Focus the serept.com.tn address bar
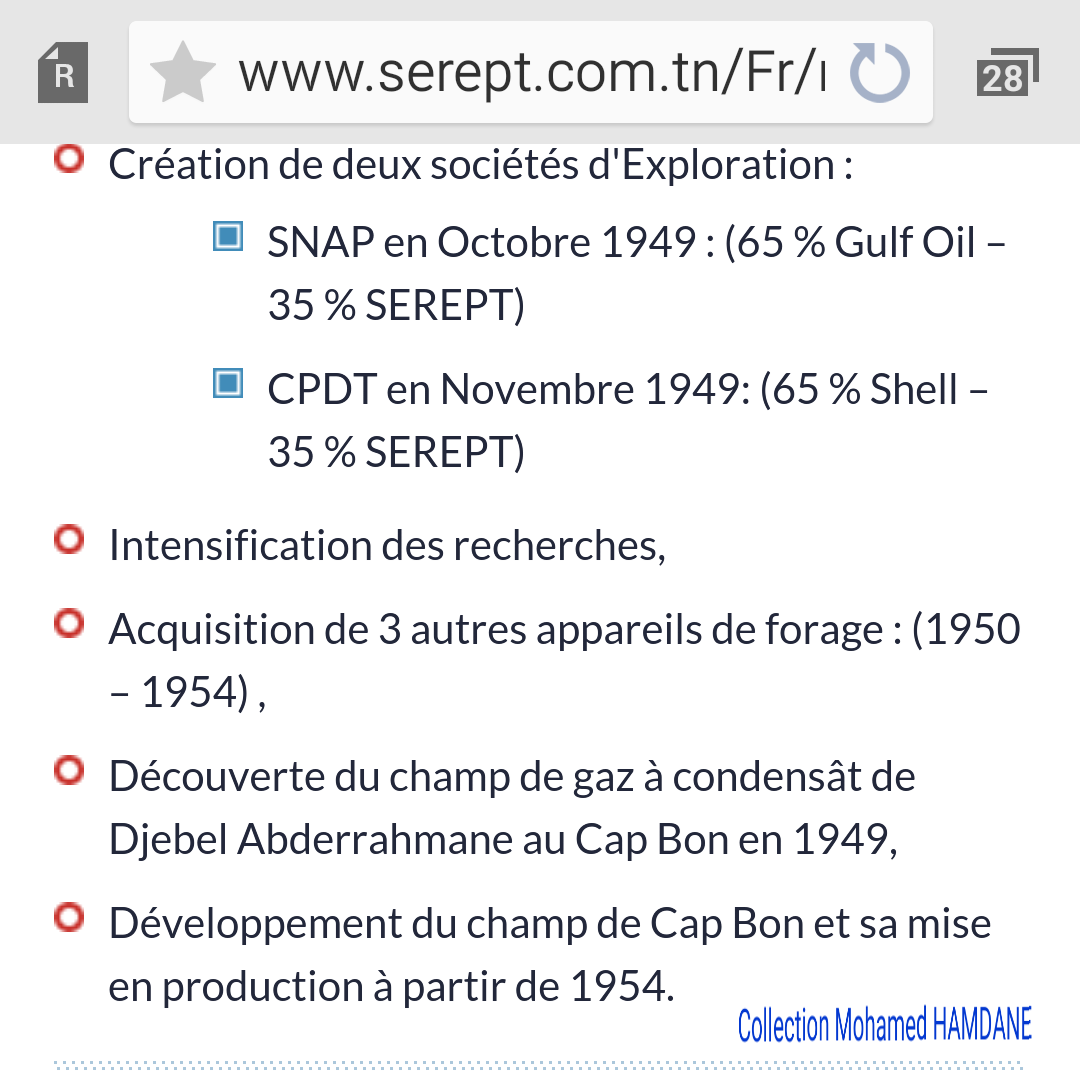1080x1079 pixels. [x=530, y=74]
